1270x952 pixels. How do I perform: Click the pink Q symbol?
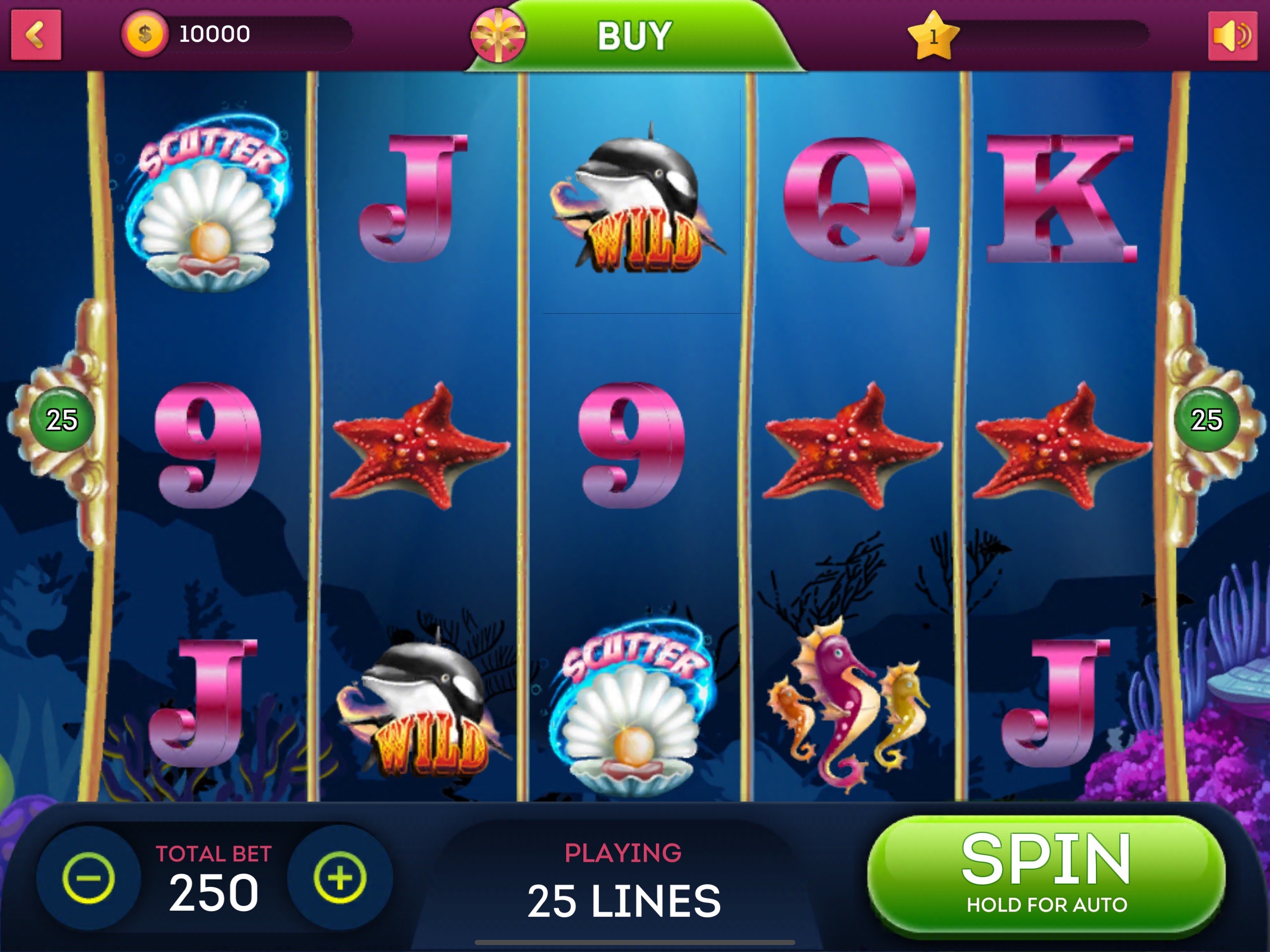[855, 201]
